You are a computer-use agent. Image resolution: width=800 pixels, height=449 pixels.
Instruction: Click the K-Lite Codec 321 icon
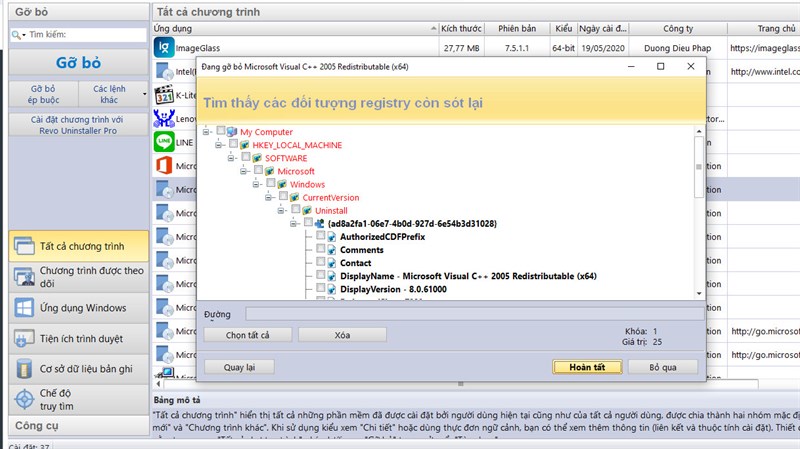point(164,95)
